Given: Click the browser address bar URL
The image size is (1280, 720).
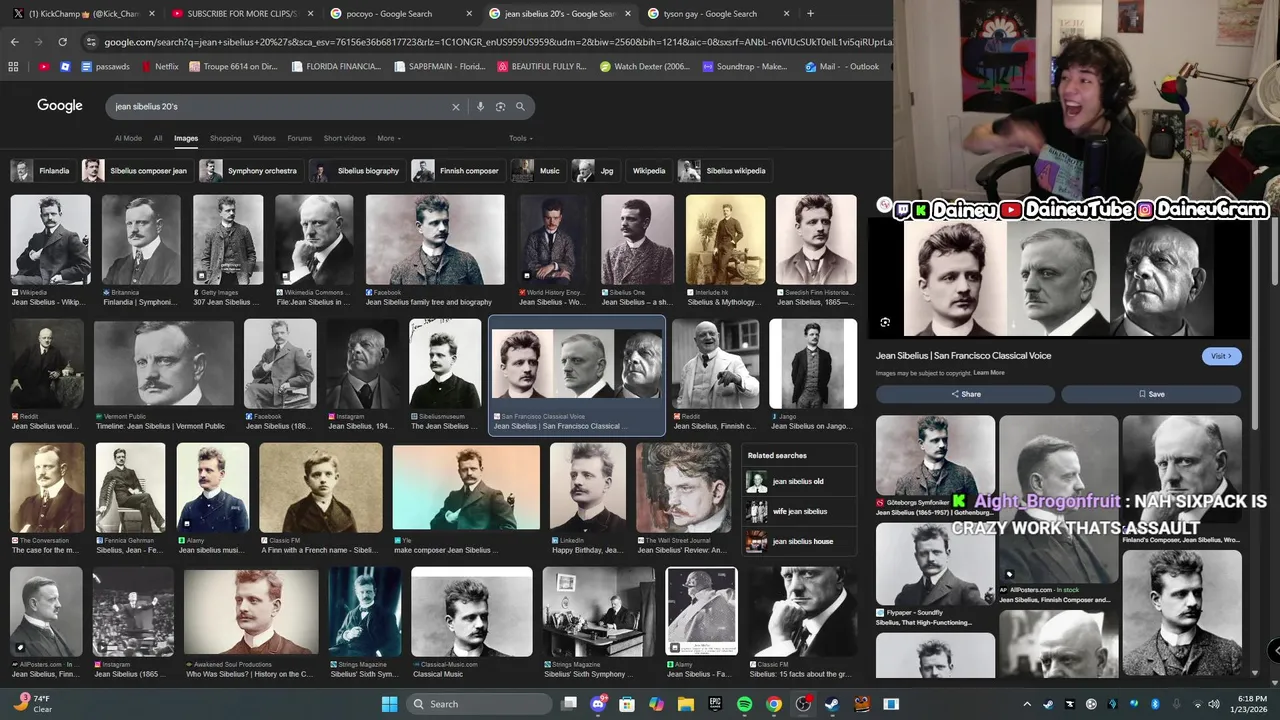Looking at the screenshot, I should [x=497, y=42].
